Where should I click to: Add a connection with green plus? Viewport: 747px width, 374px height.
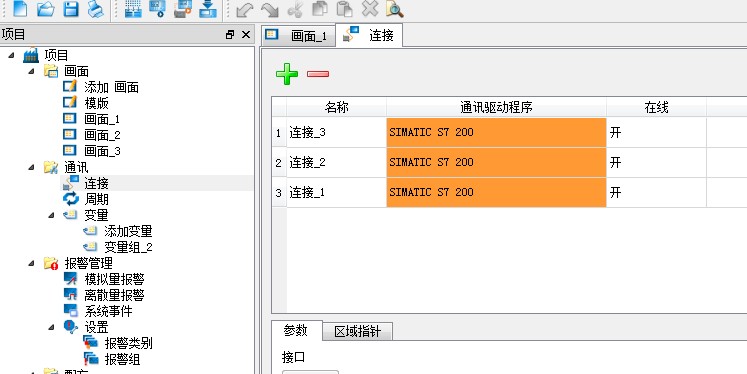287,74
